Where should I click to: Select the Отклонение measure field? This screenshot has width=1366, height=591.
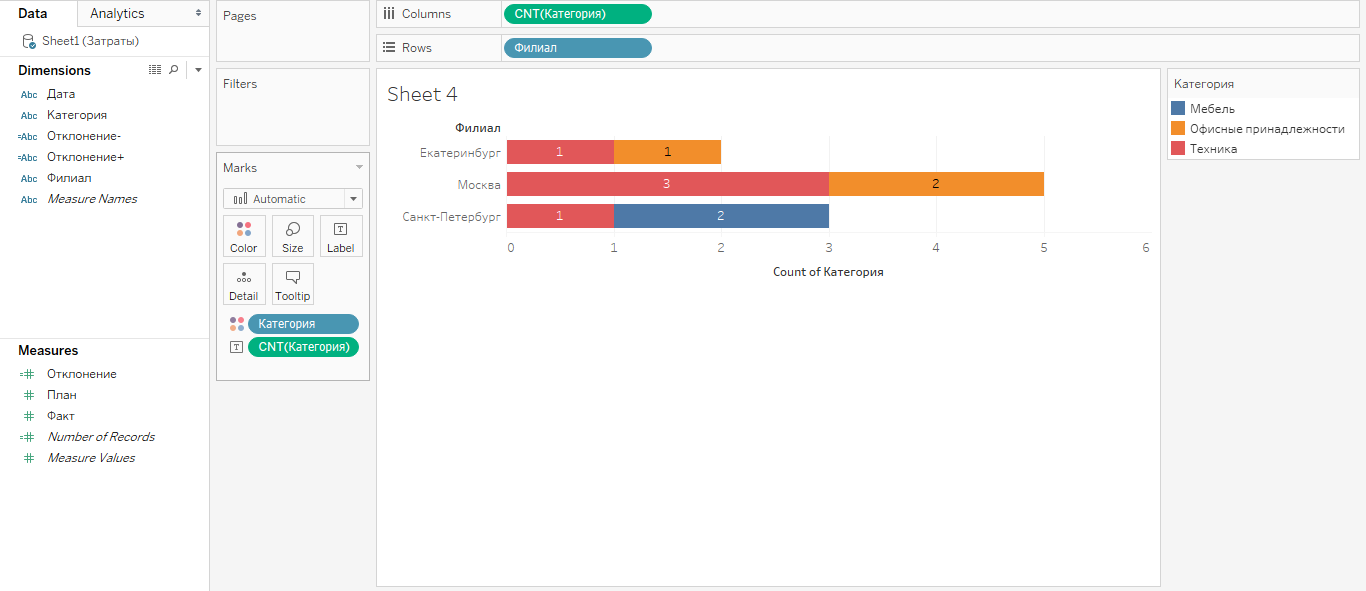click(x=81, y=374)
